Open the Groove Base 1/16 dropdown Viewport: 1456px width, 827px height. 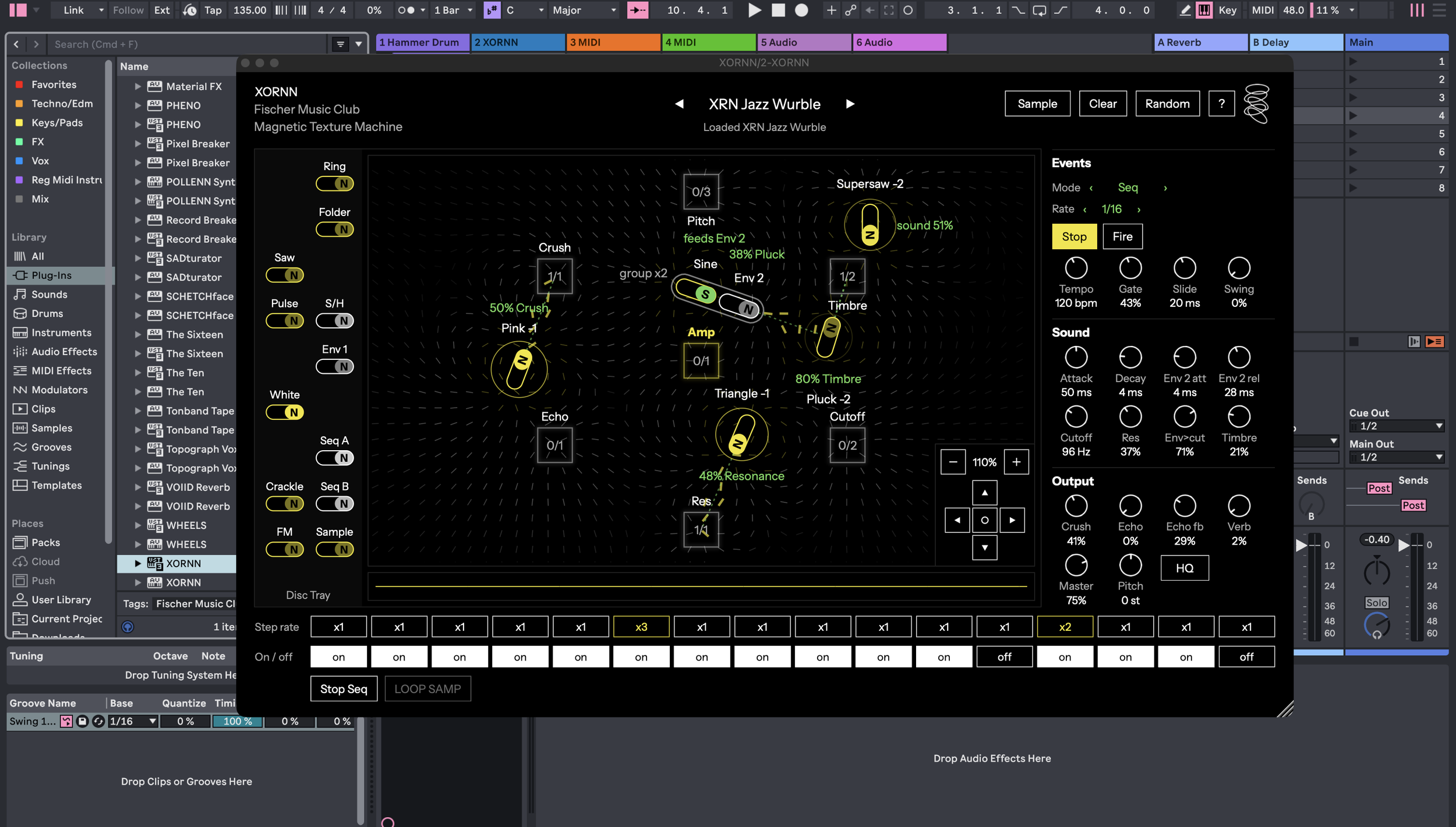click(x=133, y=721)
